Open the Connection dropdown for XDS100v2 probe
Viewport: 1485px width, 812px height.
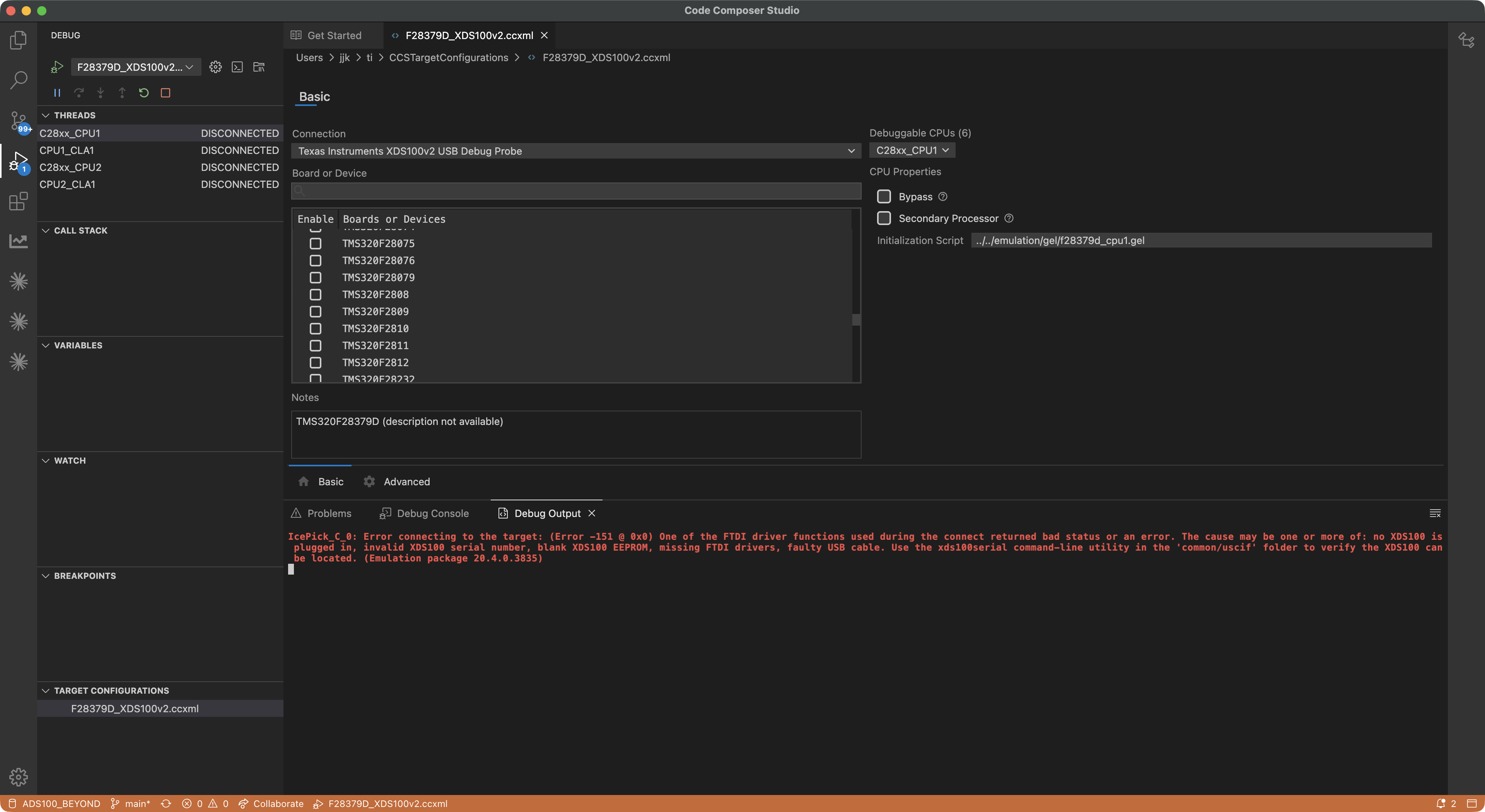pyautogui.click(x=576, y=151)
